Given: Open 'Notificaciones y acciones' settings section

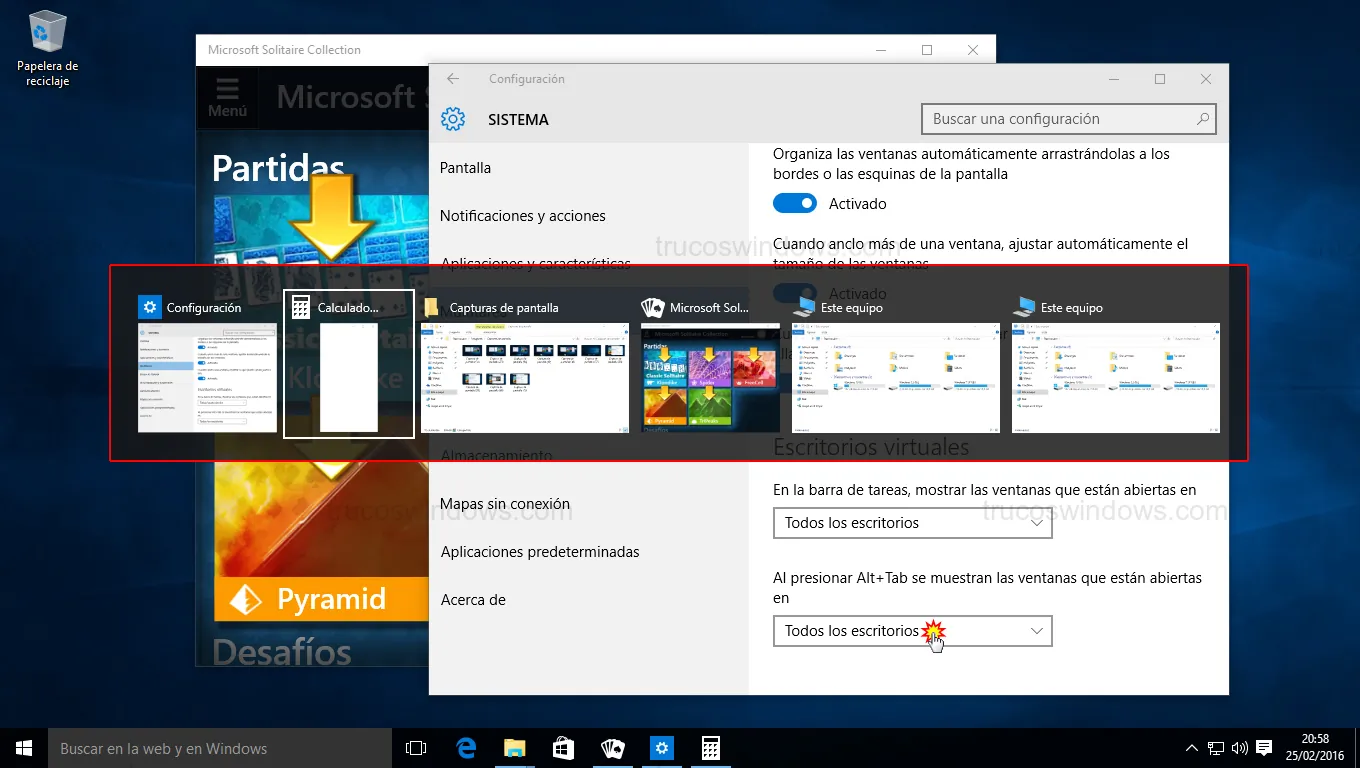Looking at the screenshot, I should pos(522,216).
